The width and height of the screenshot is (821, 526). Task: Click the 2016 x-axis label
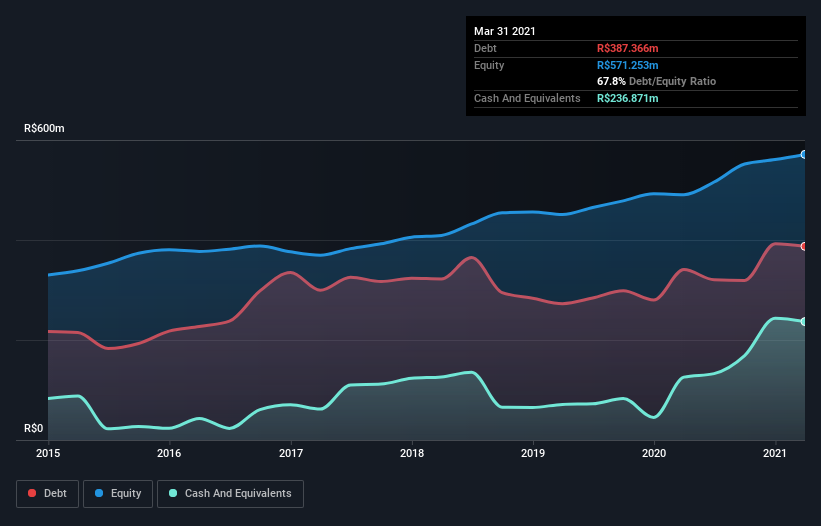[x=169, y=453]
